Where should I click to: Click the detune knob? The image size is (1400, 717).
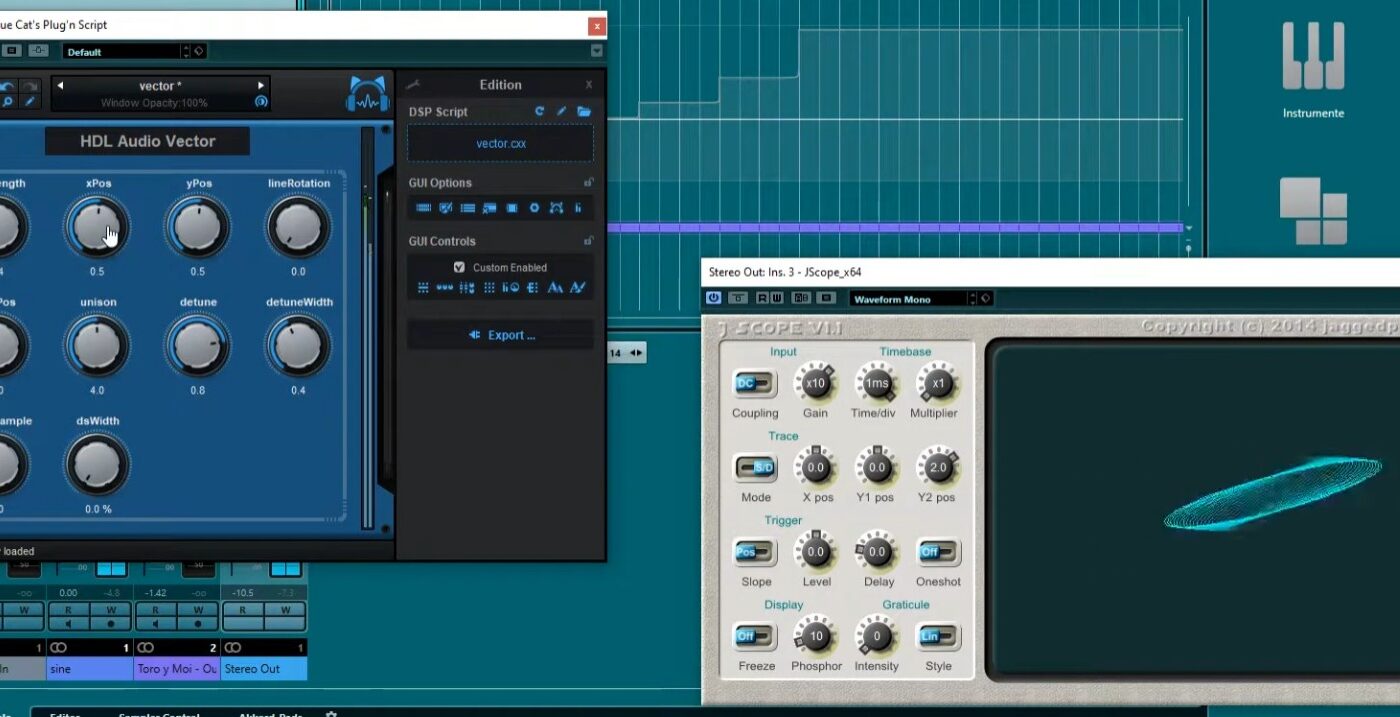pos(198,345)
